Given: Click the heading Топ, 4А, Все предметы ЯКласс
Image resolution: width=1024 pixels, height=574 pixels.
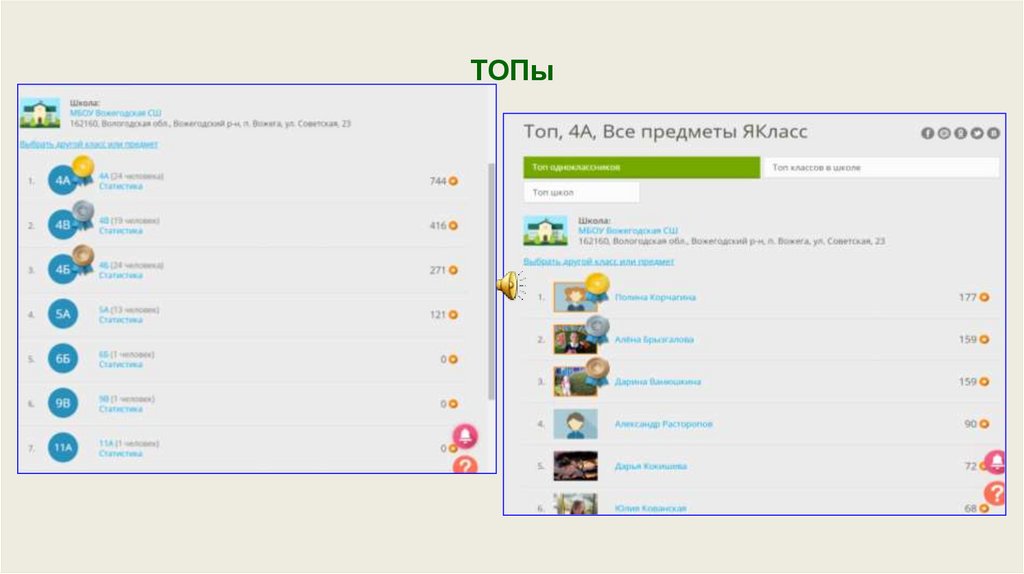Looking at the screenshot, I should tap(665, 132).
